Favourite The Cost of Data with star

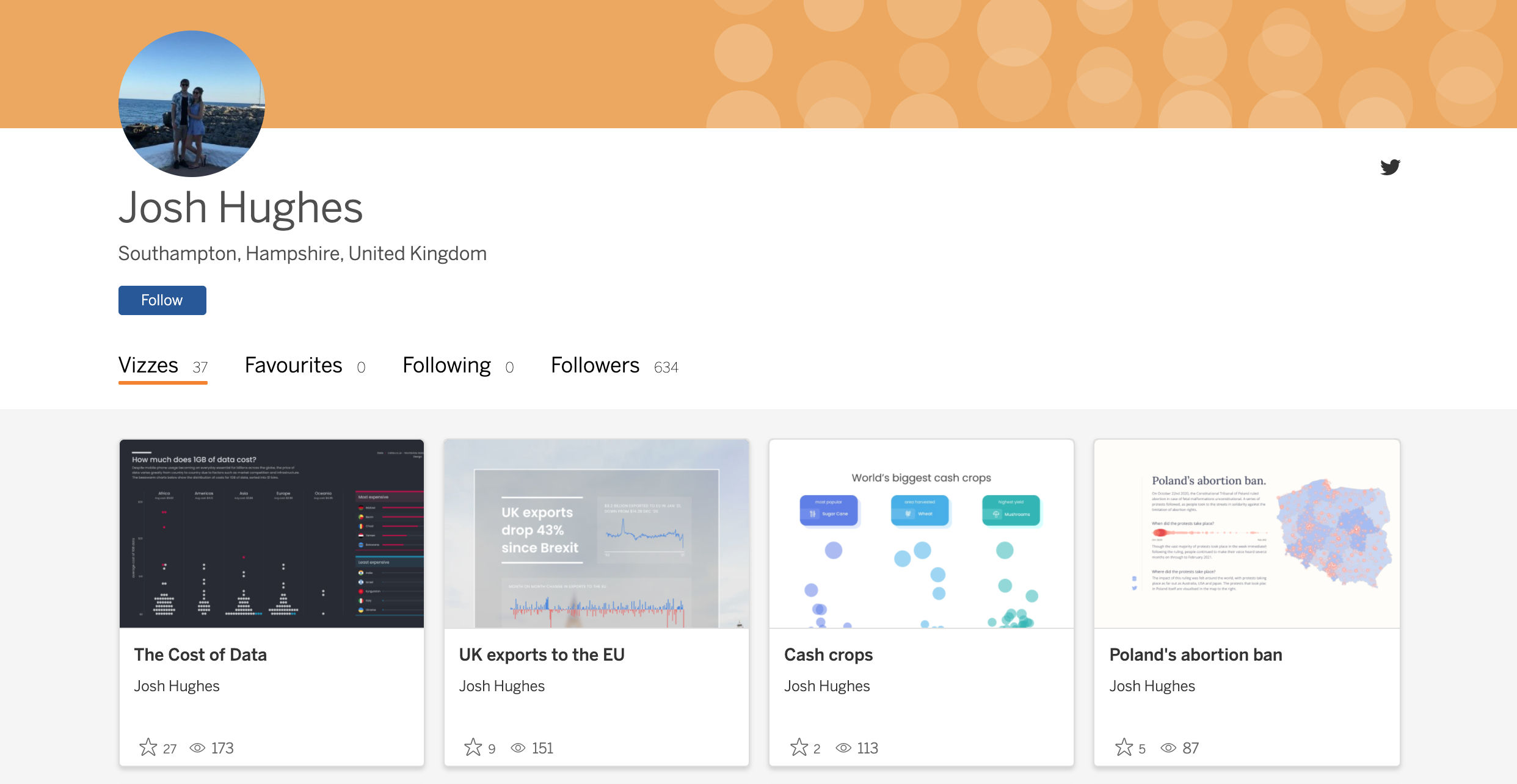pyautogui.click(x=148, y=747)
